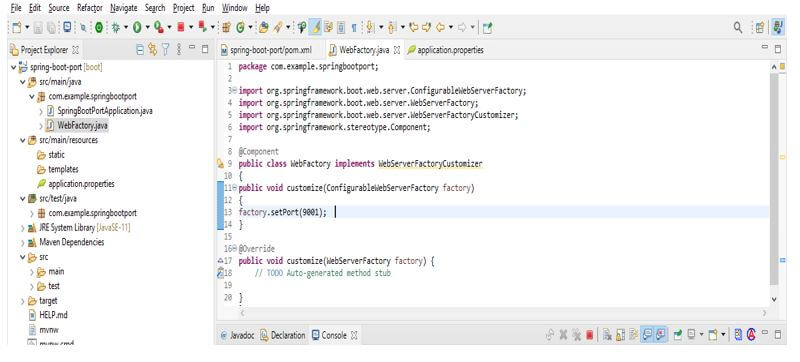Click the Open Perspective icon
This screenshot has height=362, width=800.
[x=759, y=28]
